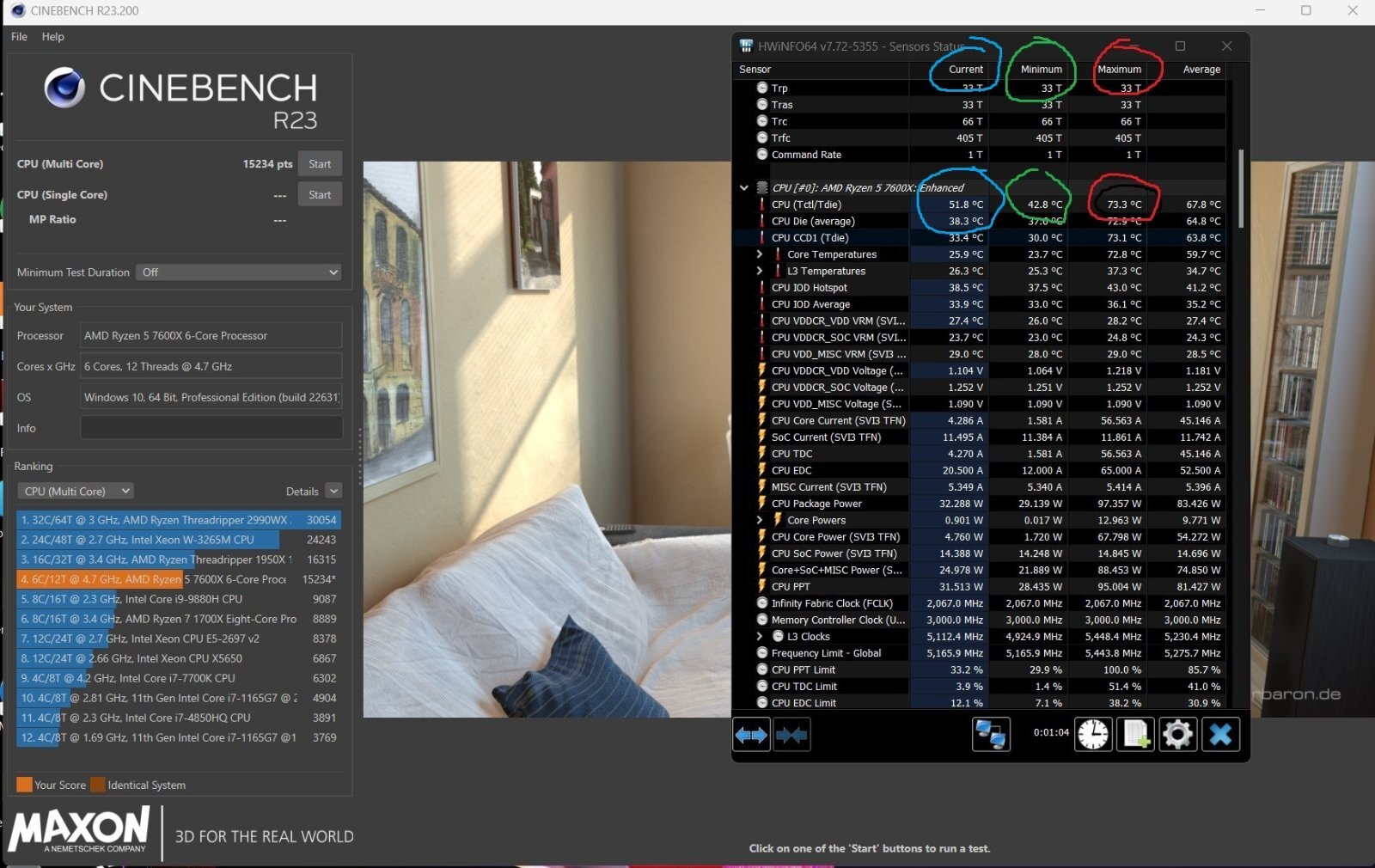Expand the L3 Clocks row
Image resolution: width=1375 pixels, height=868 pixels.
point(760,637)
